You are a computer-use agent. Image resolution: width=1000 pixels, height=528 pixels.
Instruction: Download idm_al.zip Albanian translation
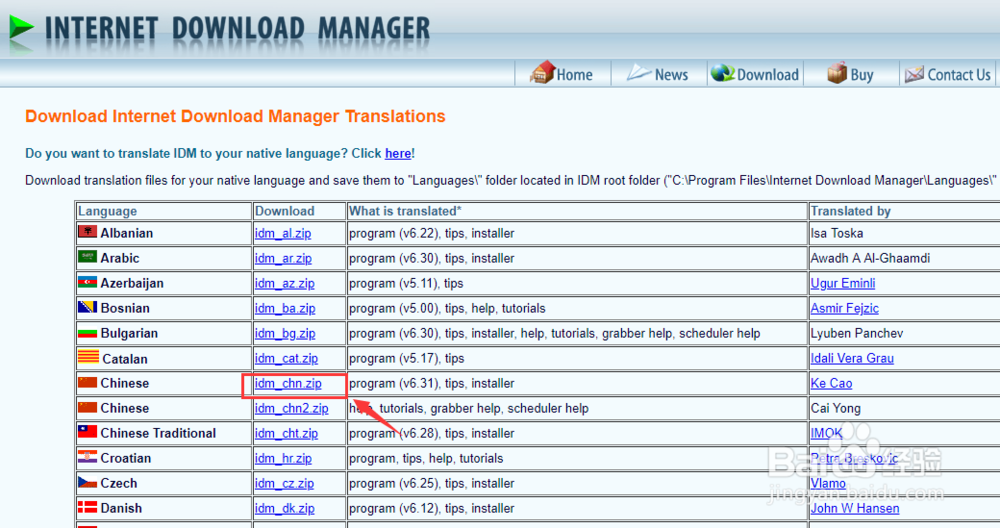pos(283,233)
